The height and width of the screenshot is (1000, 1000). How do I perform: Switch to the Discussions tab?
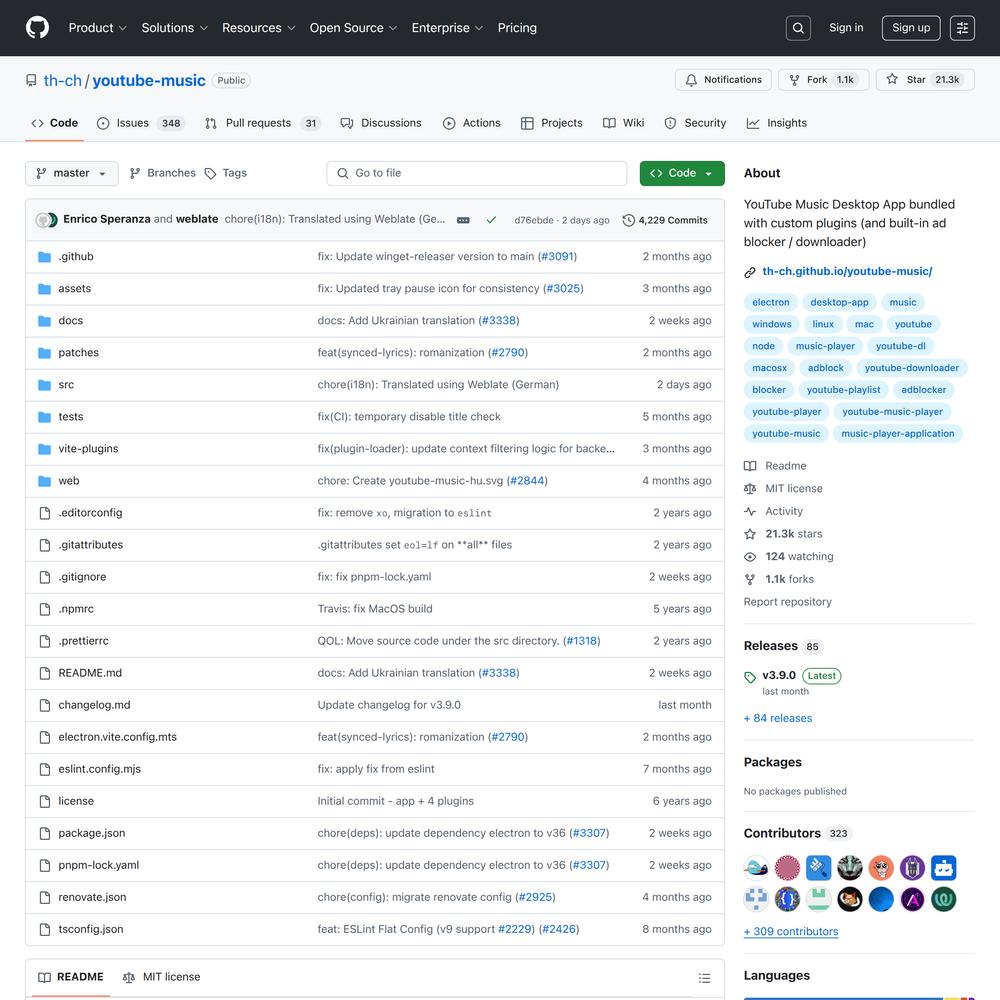tap(381, 123)
